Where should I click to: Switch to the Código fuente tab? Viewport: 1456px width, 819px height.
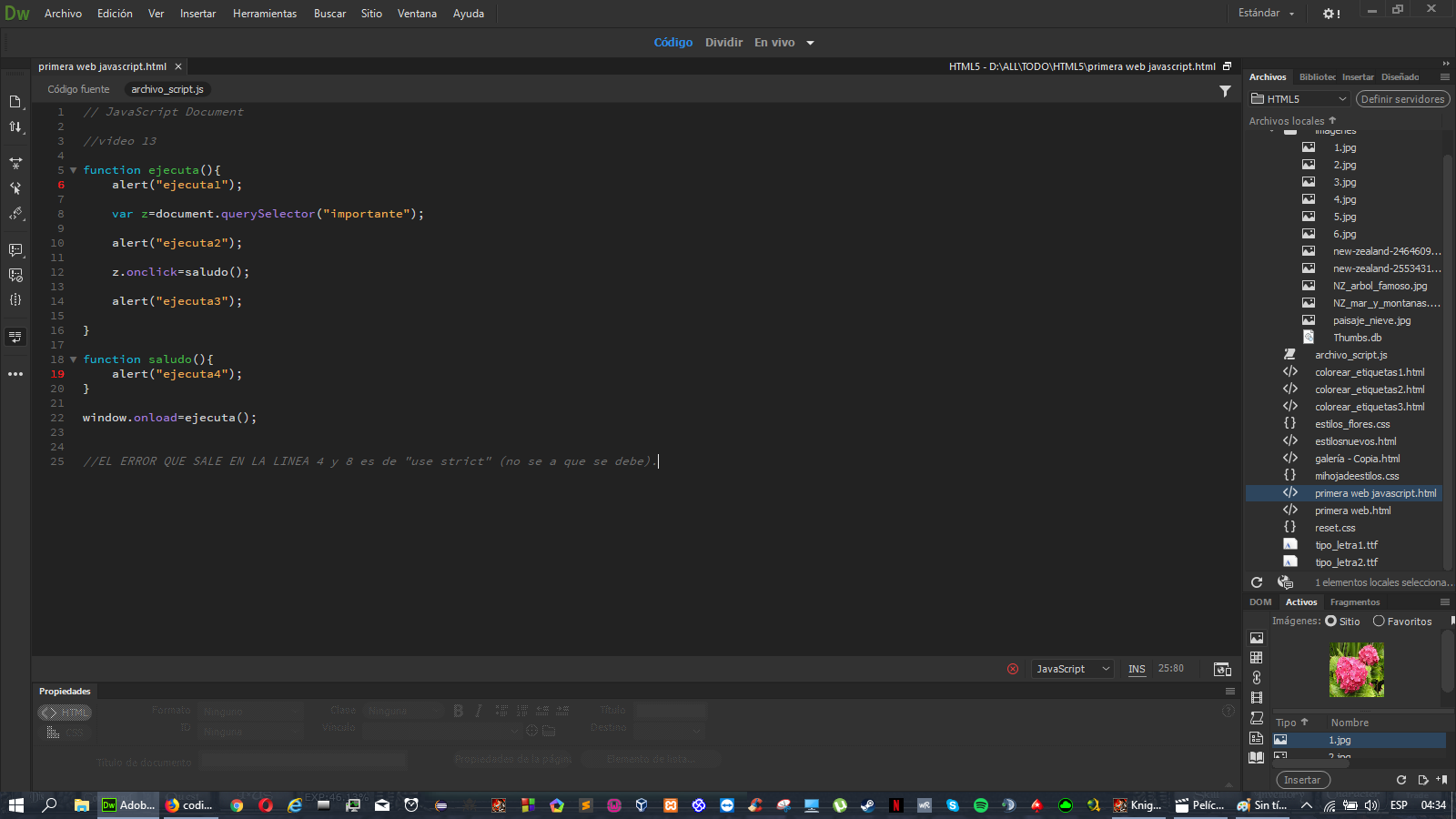(78, 89)
